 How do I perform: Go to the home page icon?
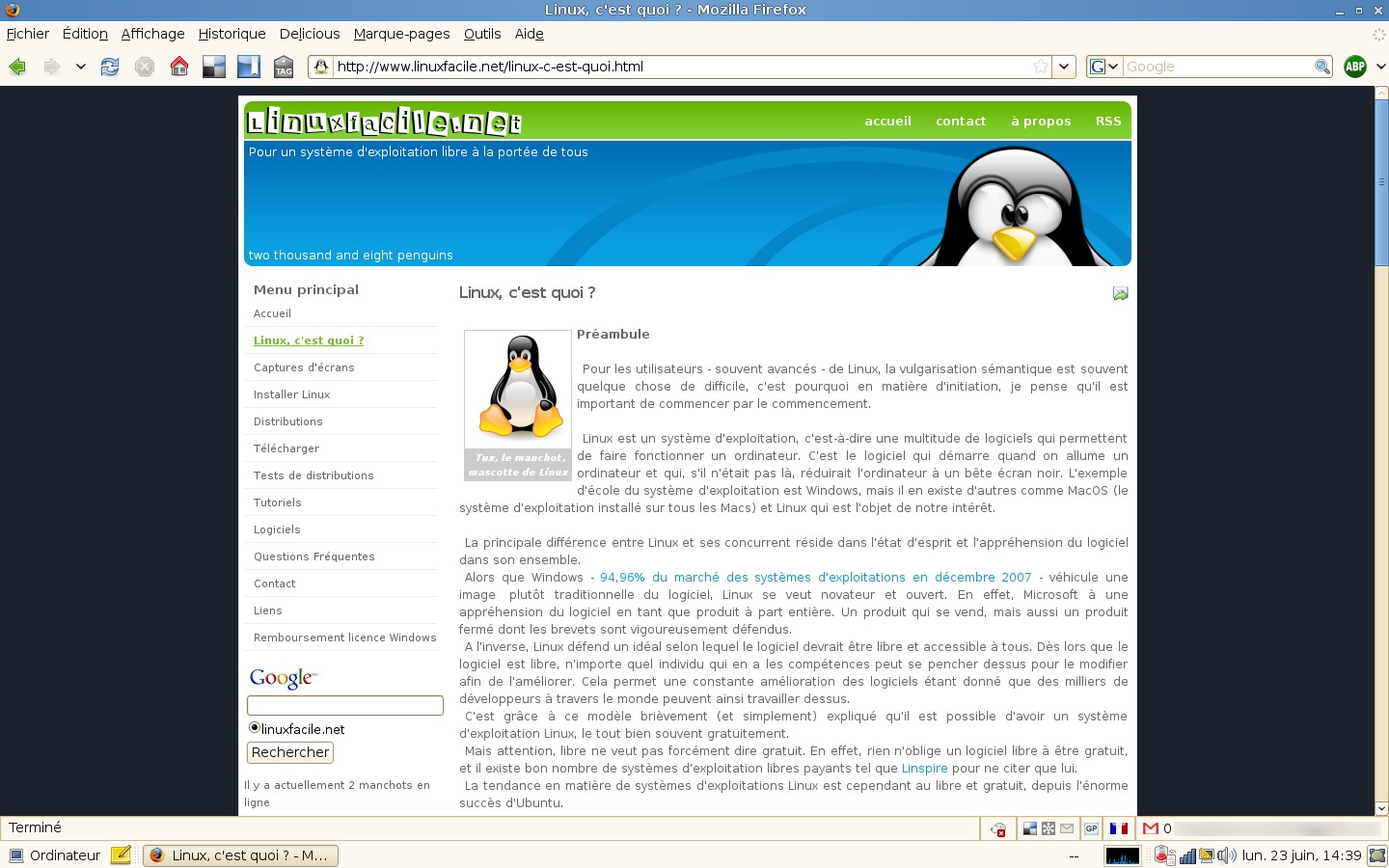tap(179, 67)
